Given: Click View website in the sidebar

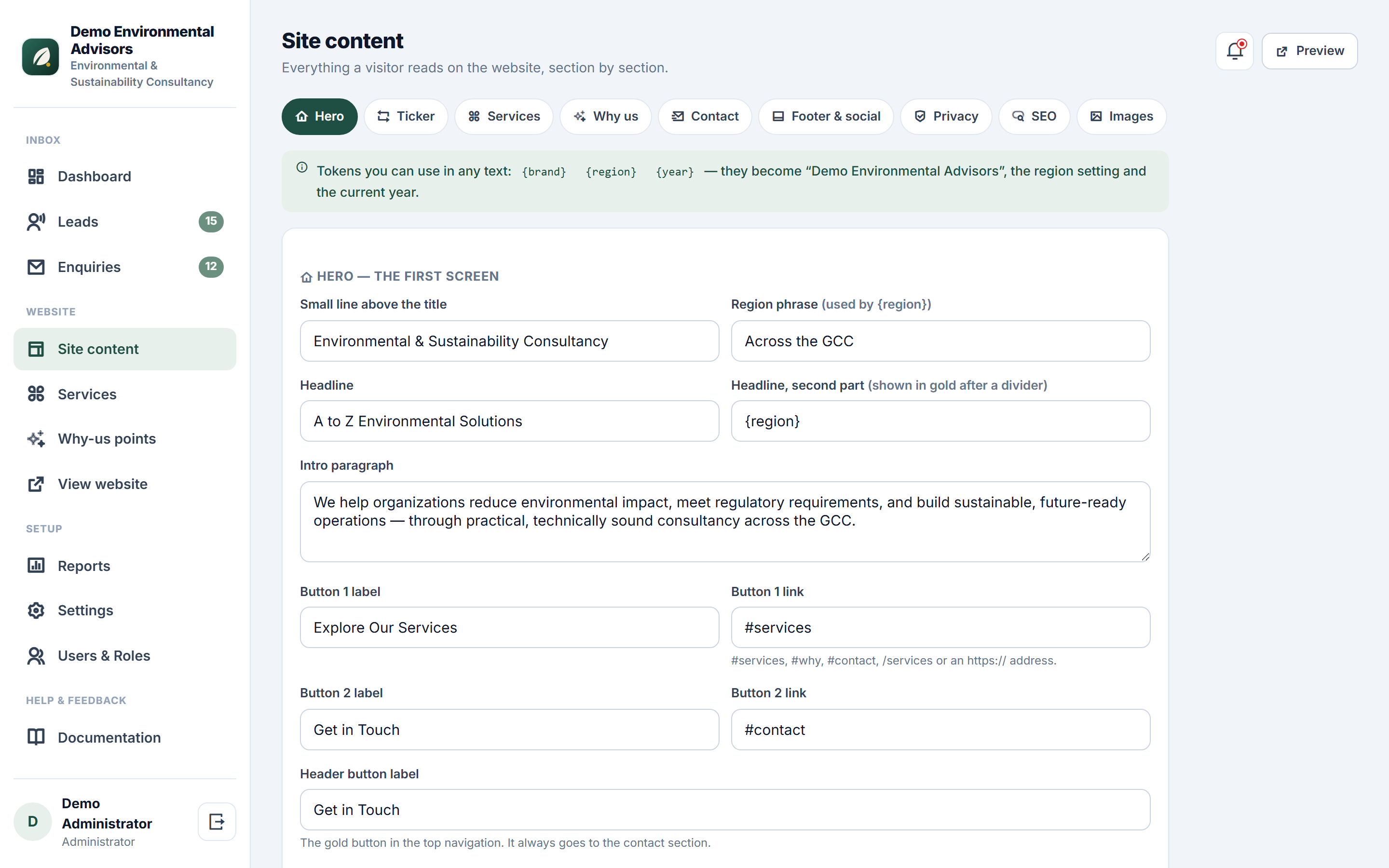Looking at the screenshot, I should (124, 484).
